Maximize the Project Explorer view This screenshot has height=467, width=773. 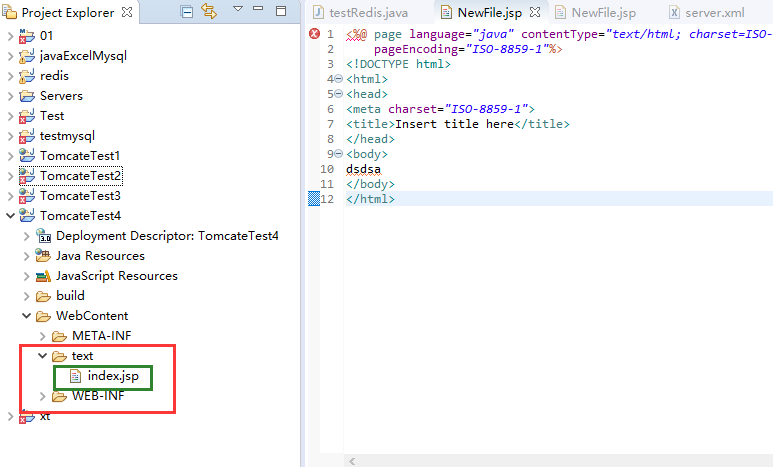[x=281, y=11]
